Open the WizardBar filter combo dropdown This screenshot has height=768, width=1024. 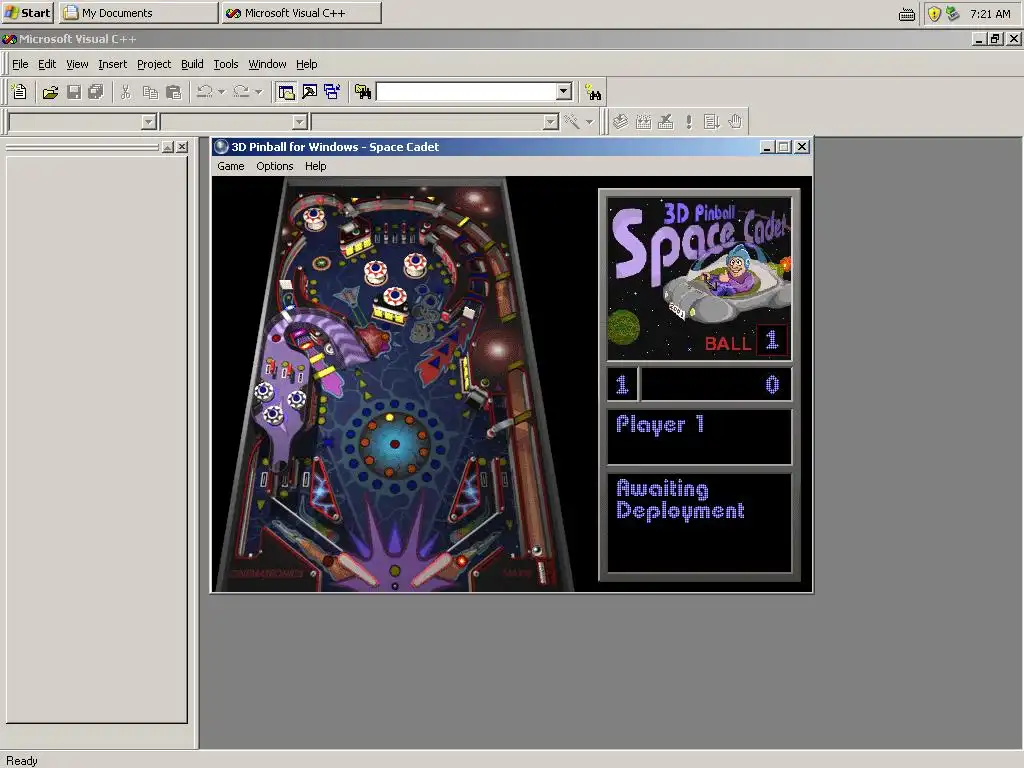(x=300, y=121)
